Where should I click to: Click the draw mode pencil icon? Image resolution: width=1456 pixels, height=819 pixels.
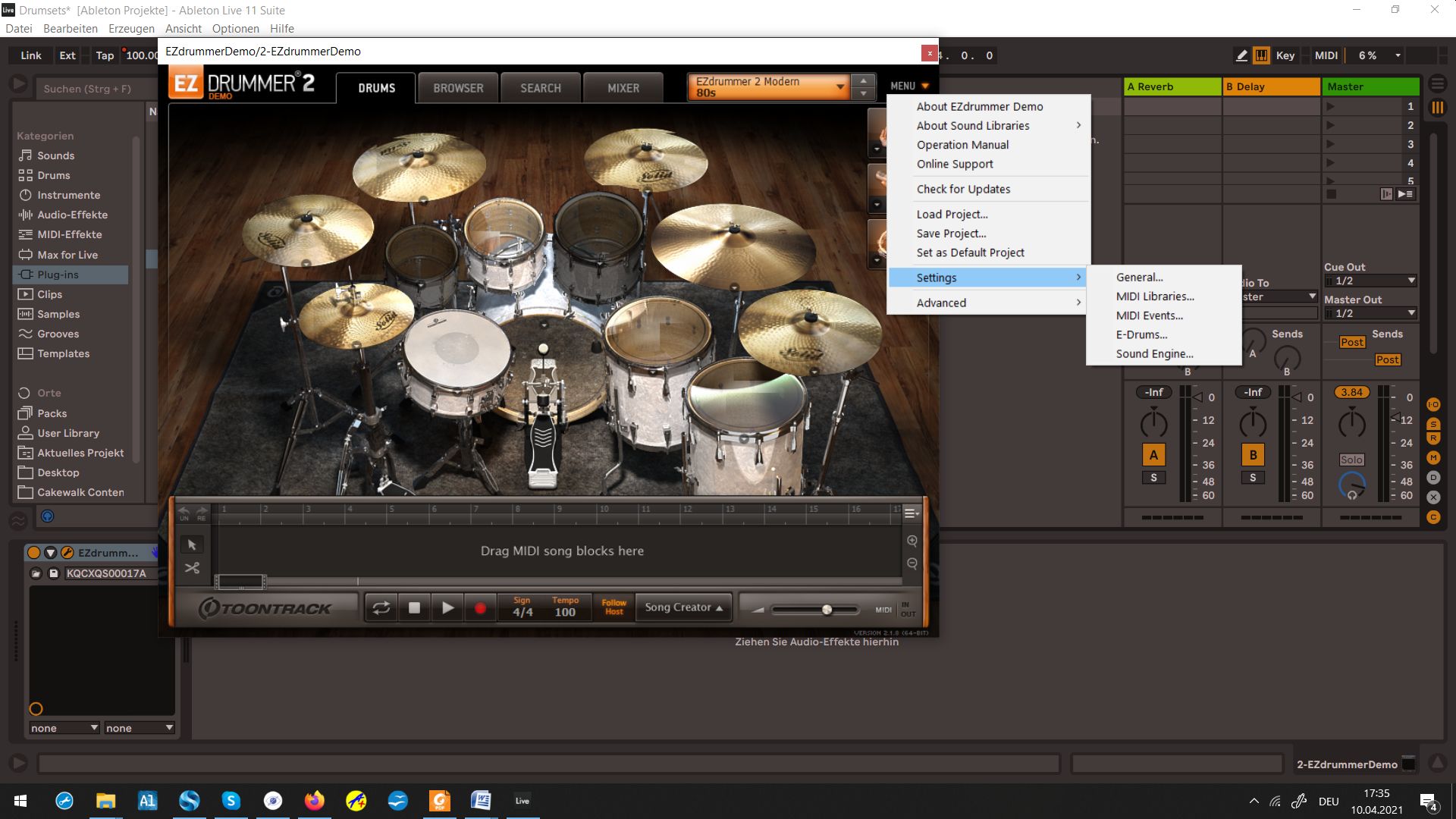(x=1241, y=55)
